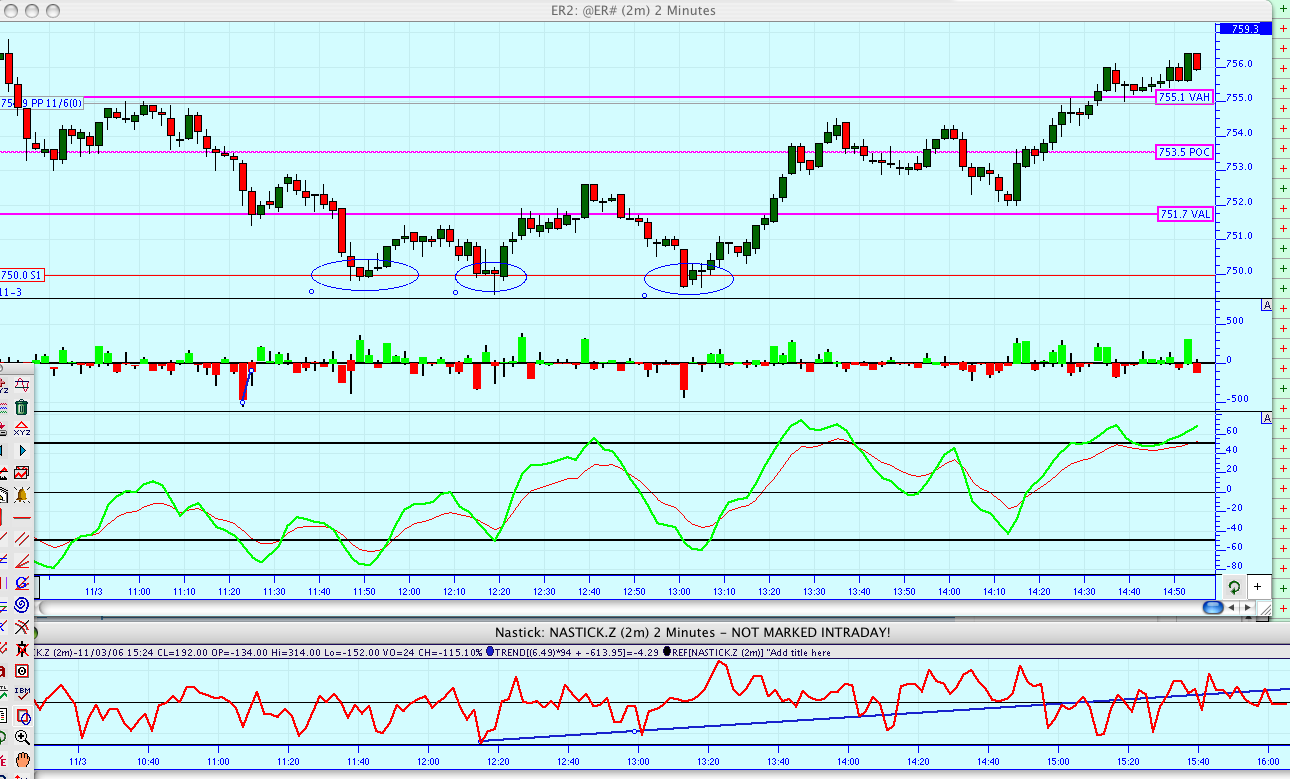
Task: Select the horizontal red line drawing tool
Action: 21,518
